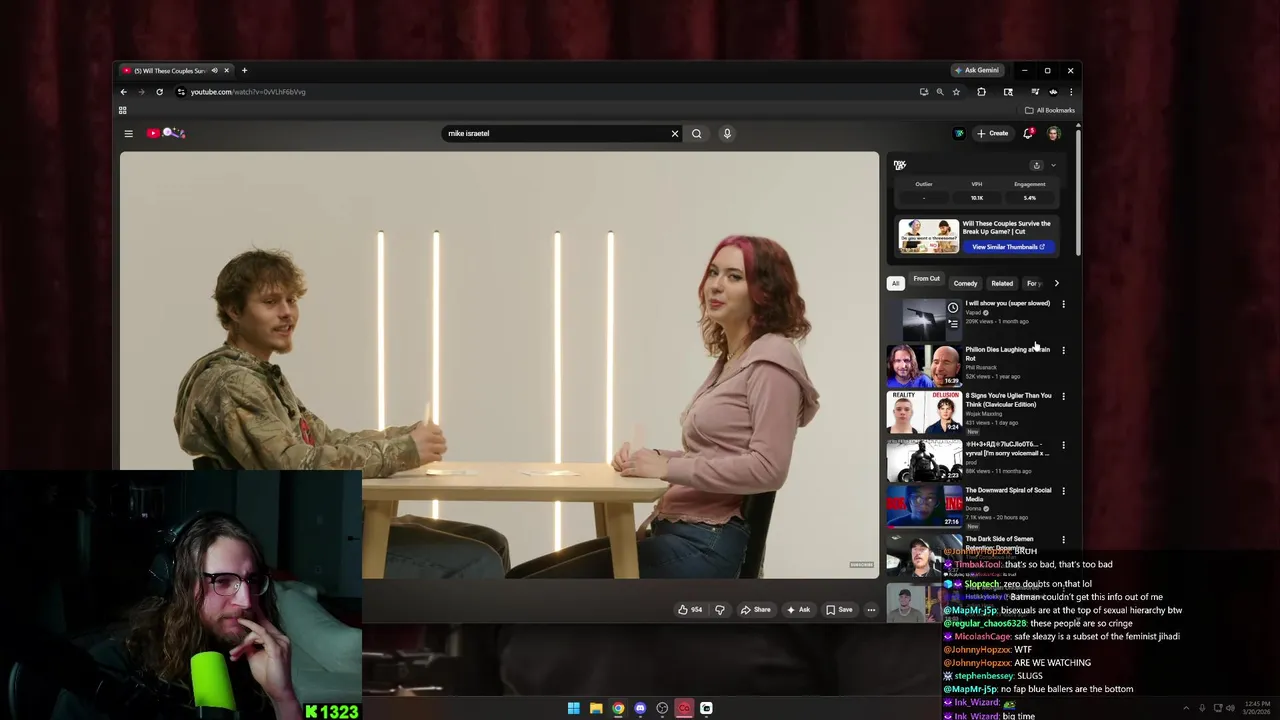Open volume control in system tray

click(x=1230, y=708)
